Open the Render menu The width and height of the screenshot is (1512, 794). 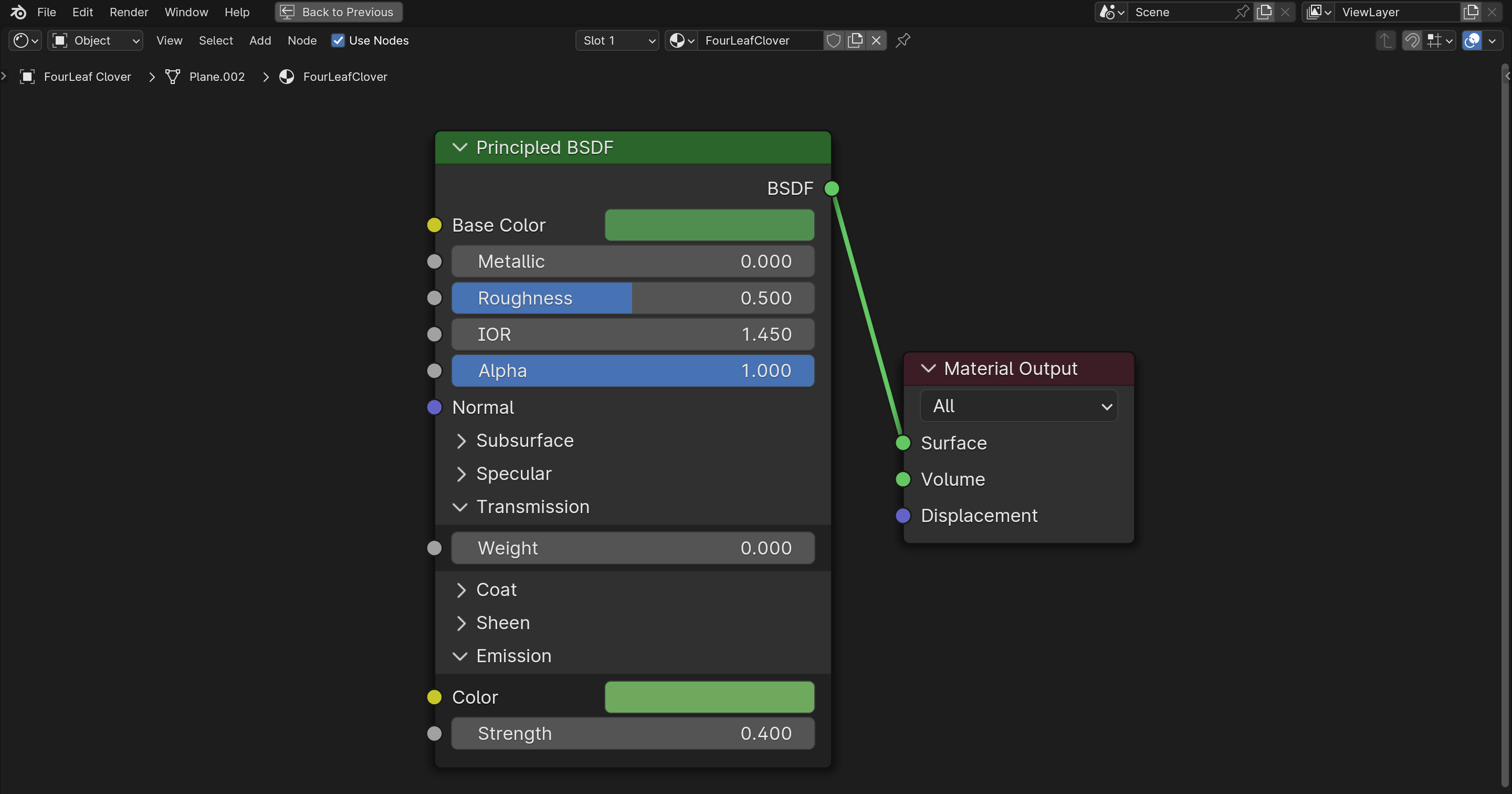point(129,12)
